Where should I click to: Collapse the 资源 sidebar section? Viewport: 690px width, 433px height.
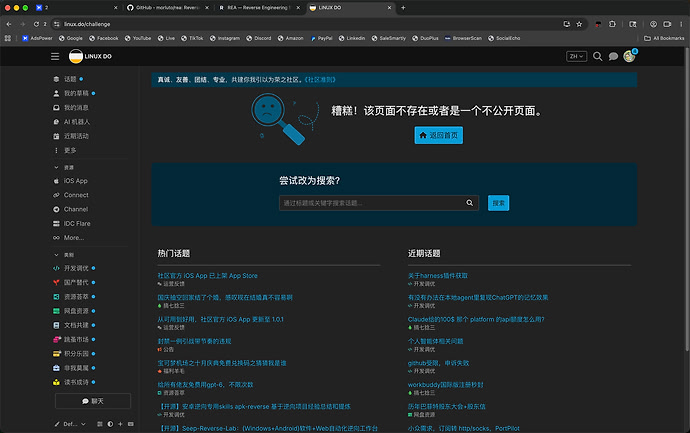pos(64,167)
